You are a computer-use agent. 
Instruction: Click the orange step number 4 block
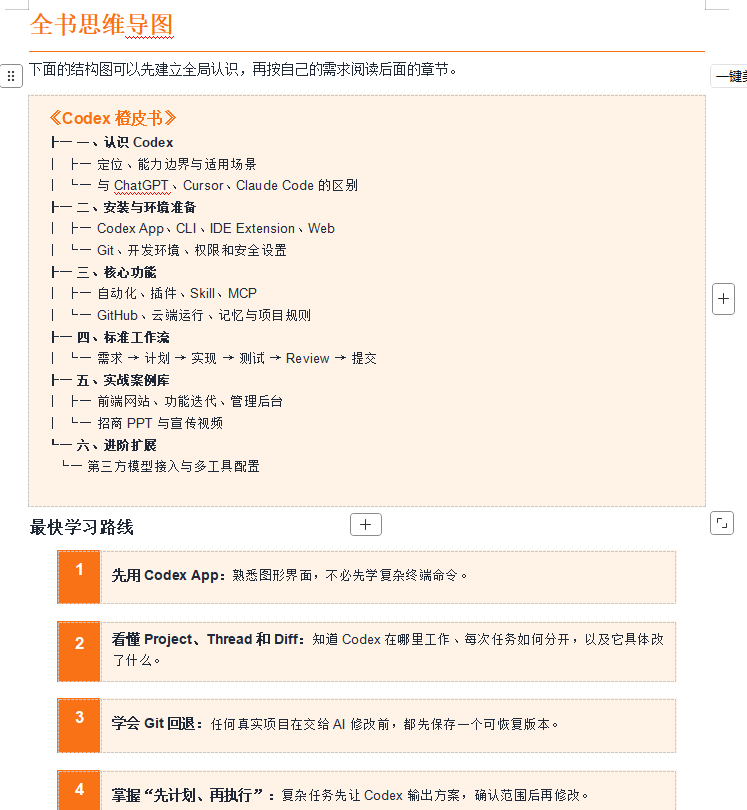coord(79,791)
